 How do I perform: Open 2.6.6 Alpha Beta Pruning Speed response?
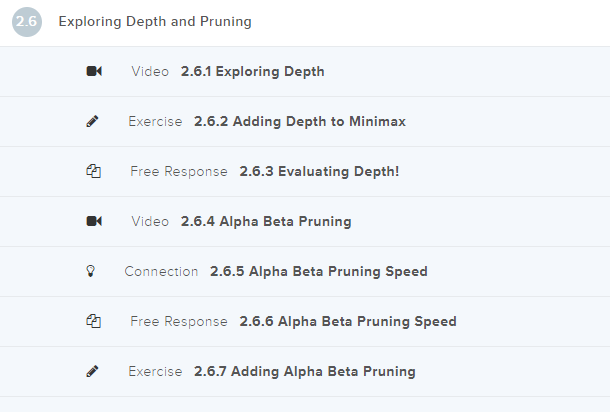(348, 322)
